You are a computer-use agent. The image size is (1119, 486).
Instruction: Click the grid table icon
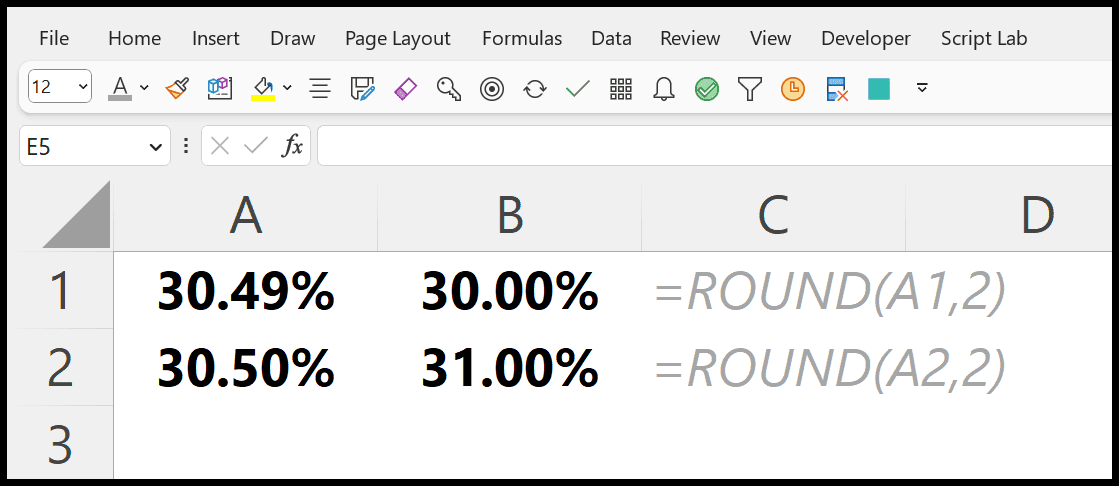621,88
